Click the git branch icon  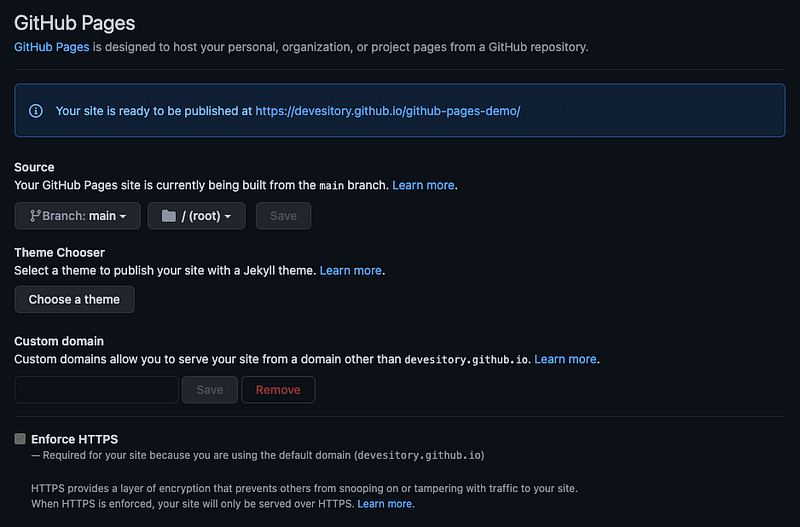(x=35, y=216)
